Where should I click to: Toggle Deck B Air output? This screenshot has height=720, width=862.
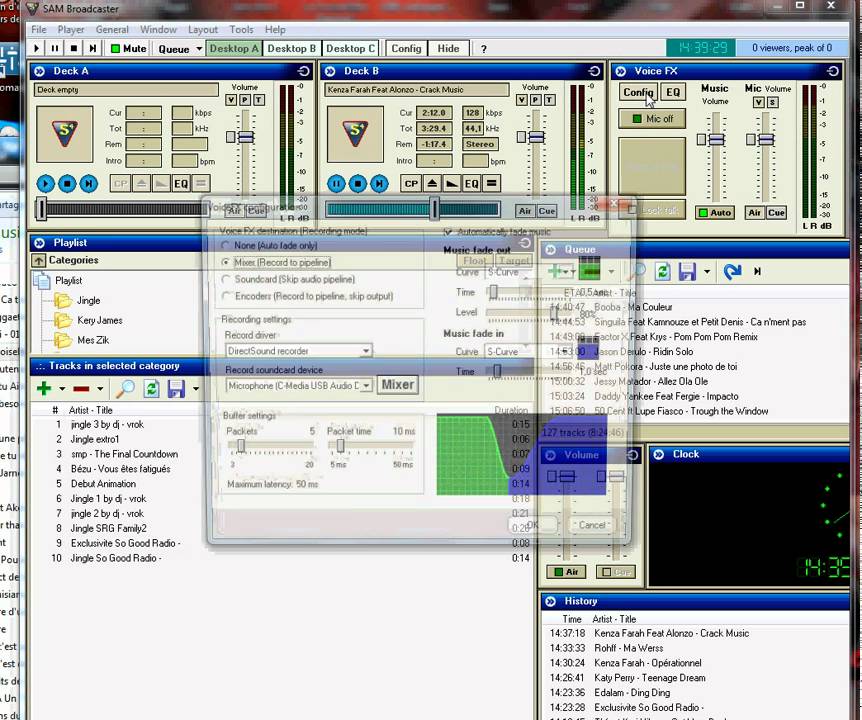click(525, 211)
